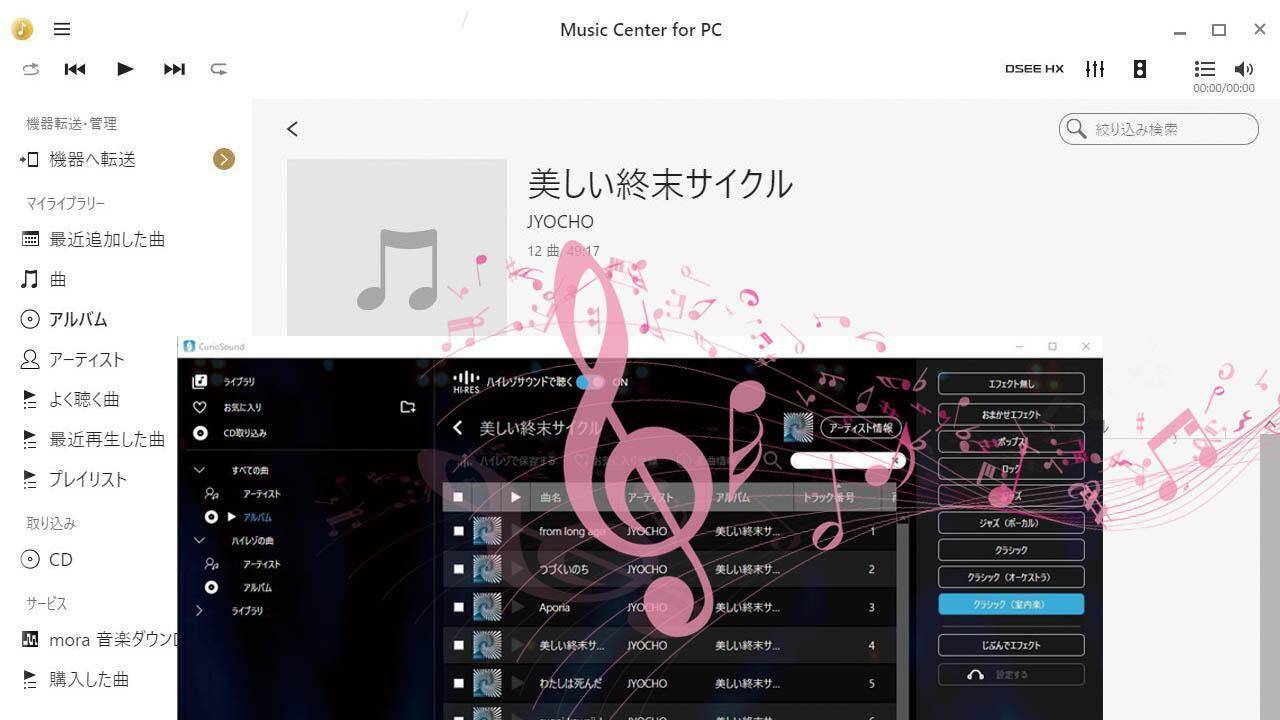This screenshot has width=1280, height=720.
Task: Expand the arrow next to 機器へ転送
Action: (224, 159)
